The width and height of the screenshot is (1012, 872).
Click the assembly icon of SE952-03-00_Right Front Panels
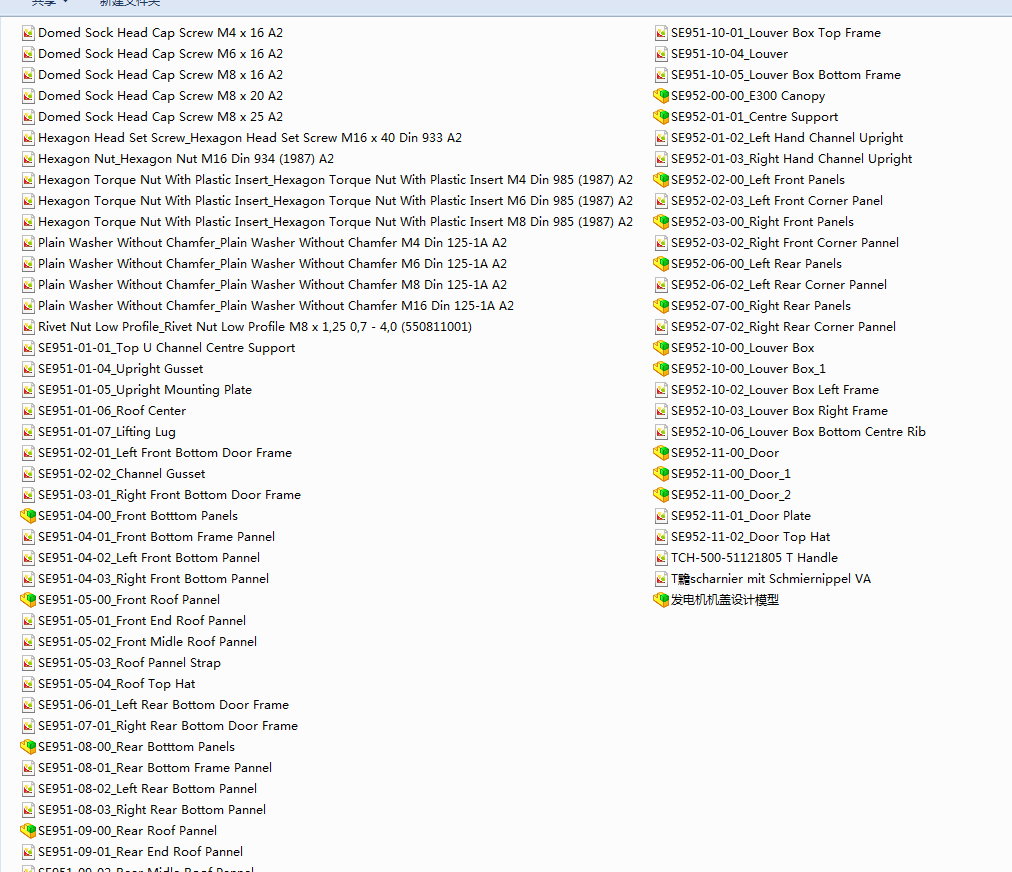point(661,221)
